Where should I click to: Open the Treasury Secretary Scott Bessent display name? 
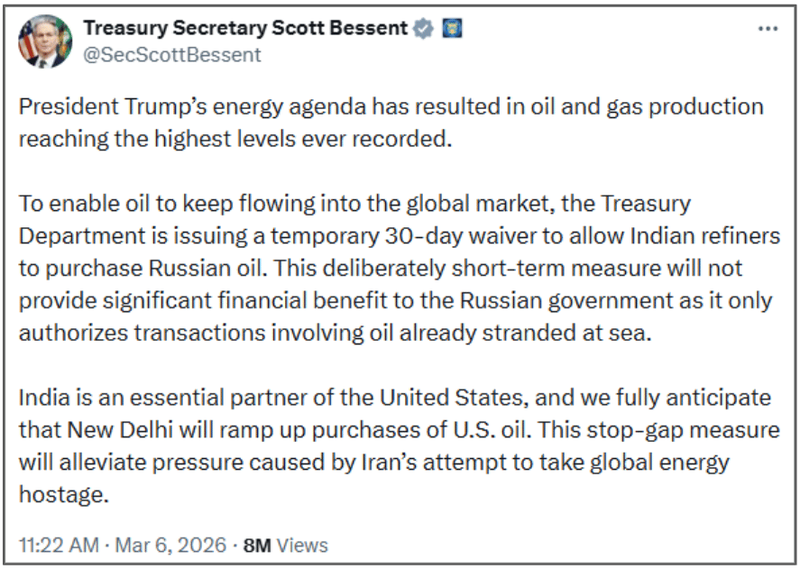[x=246, y=29]
